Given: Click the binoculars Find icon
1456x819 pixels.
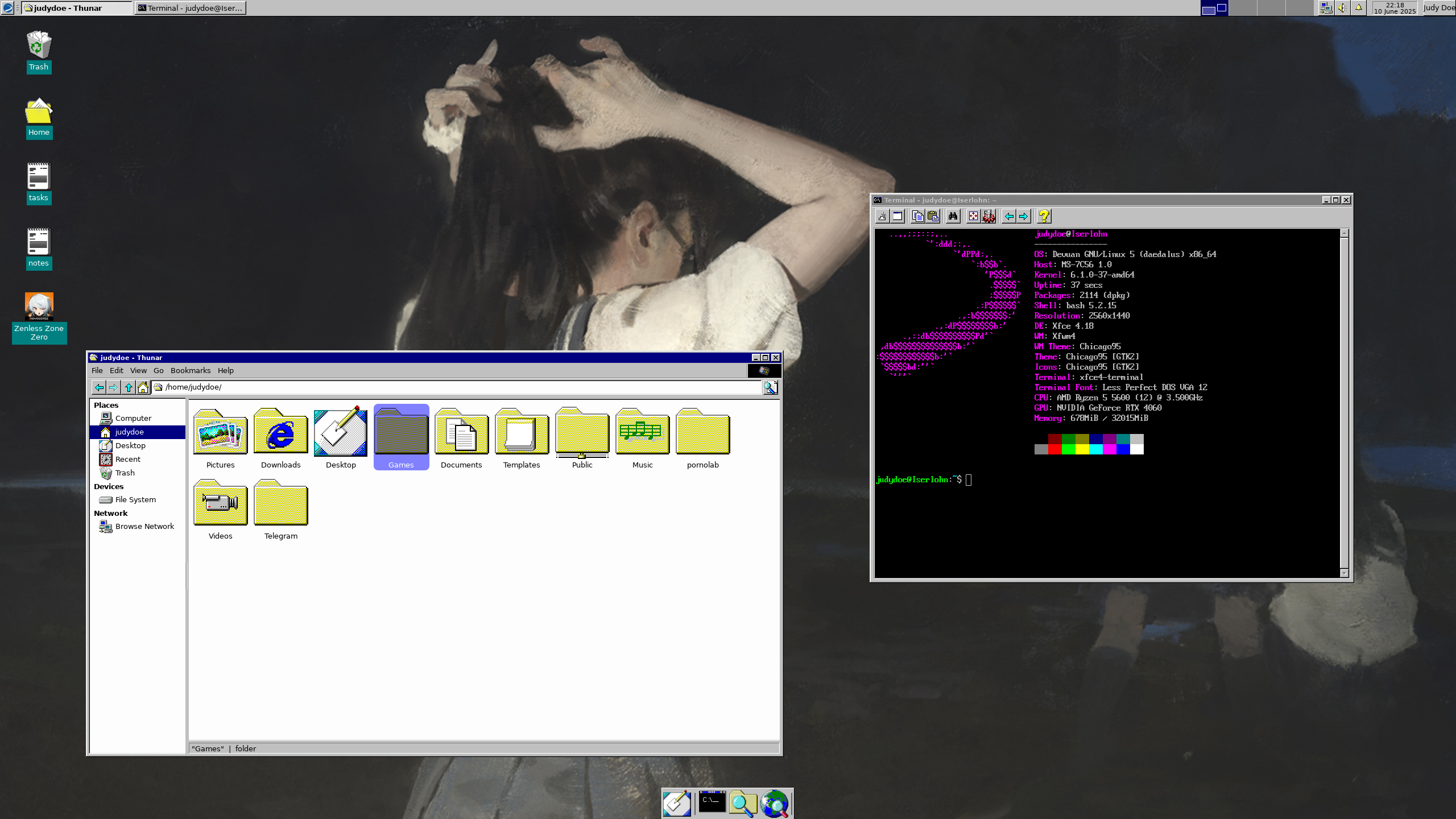Looking at the screenshot, I should [x=953, y=216].
